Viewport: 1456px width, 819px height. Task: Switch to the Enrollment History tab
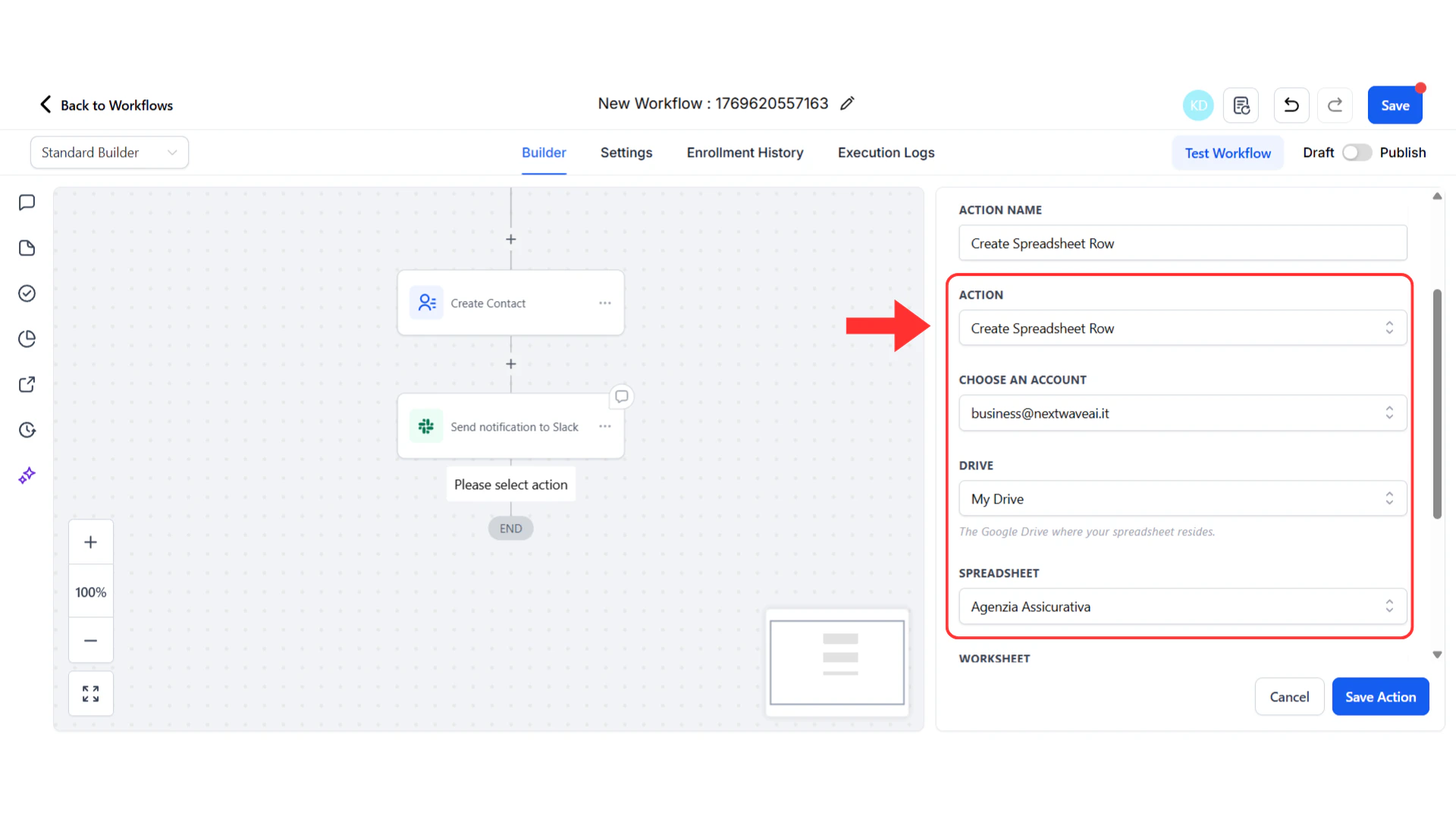click(745, 152)
